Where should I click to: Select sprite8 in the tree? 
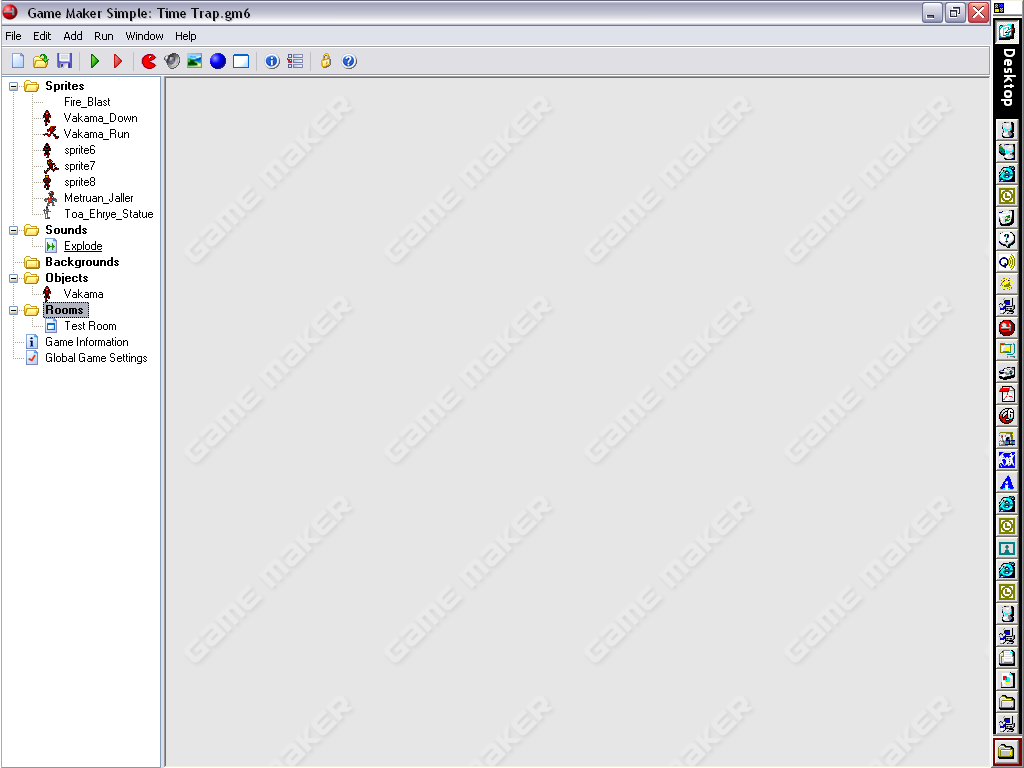point(80,182)
